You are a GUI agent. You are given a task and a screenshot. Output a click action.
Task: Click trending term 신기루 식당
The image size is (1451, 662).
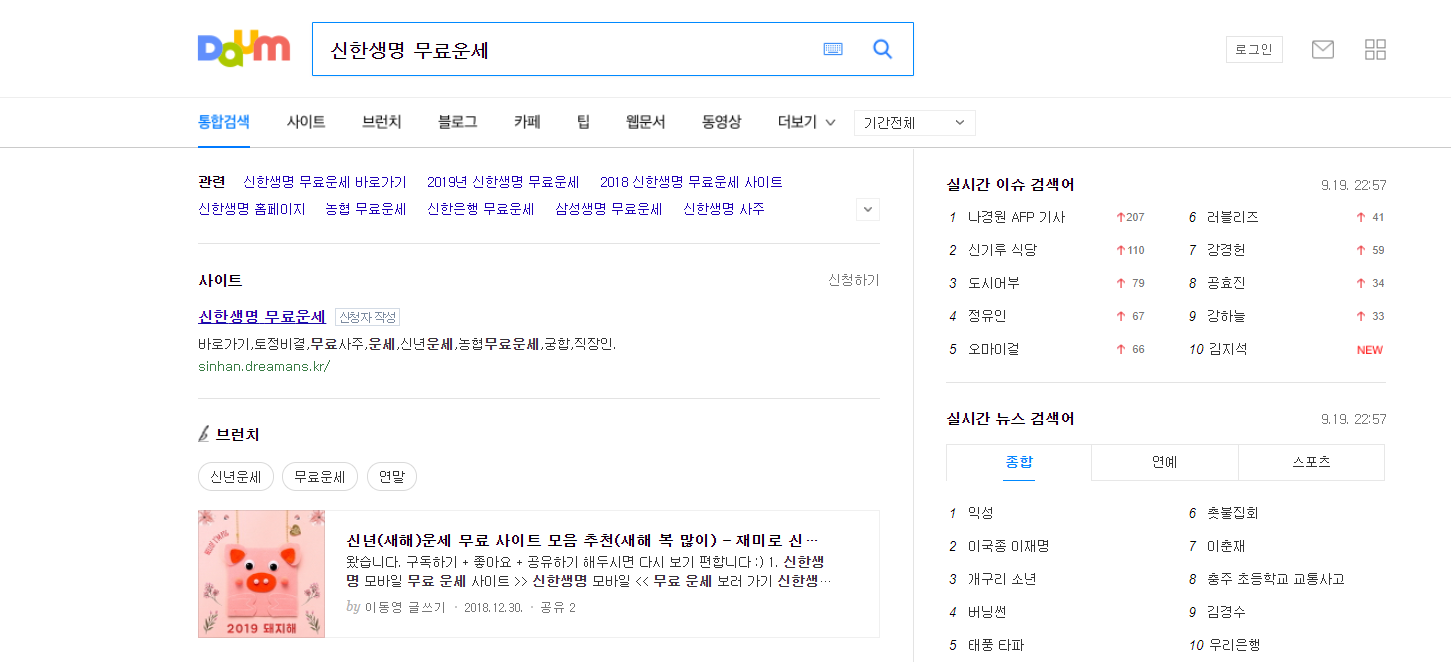1002,250
